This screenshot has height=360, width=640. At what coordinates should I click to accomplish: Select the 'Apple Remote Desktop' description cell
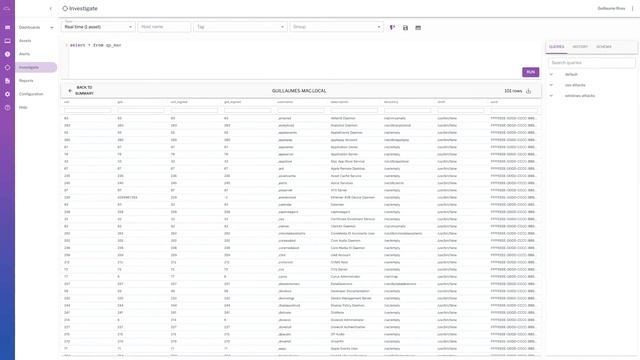point(348,169)
